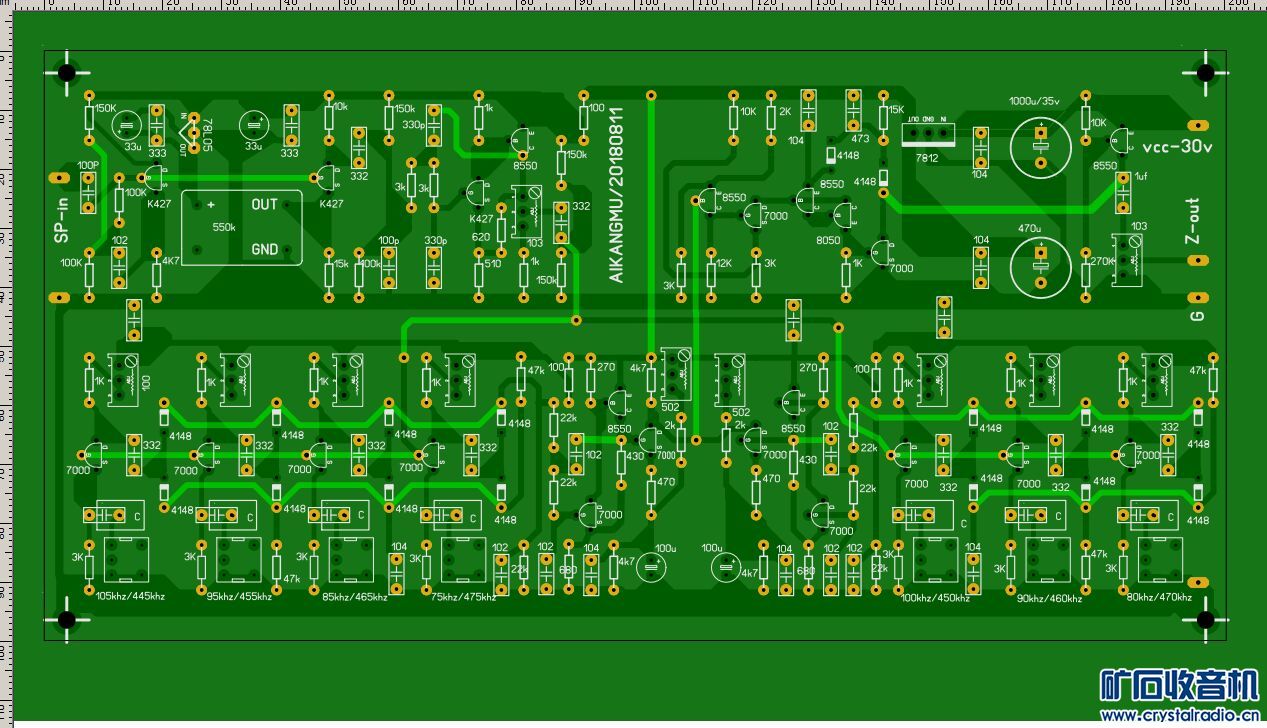This screenshot has width=1267, height=728.
Task: Click the 550k module outline
Action: pyautogui.click(x=241, y=228)
